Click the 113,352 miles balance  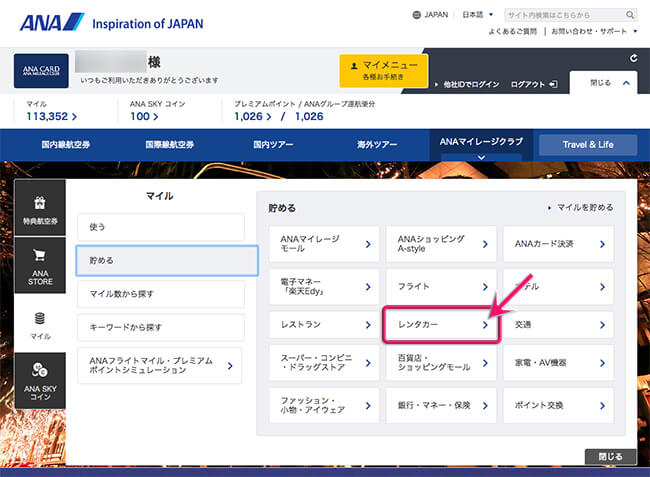(51, 116)
